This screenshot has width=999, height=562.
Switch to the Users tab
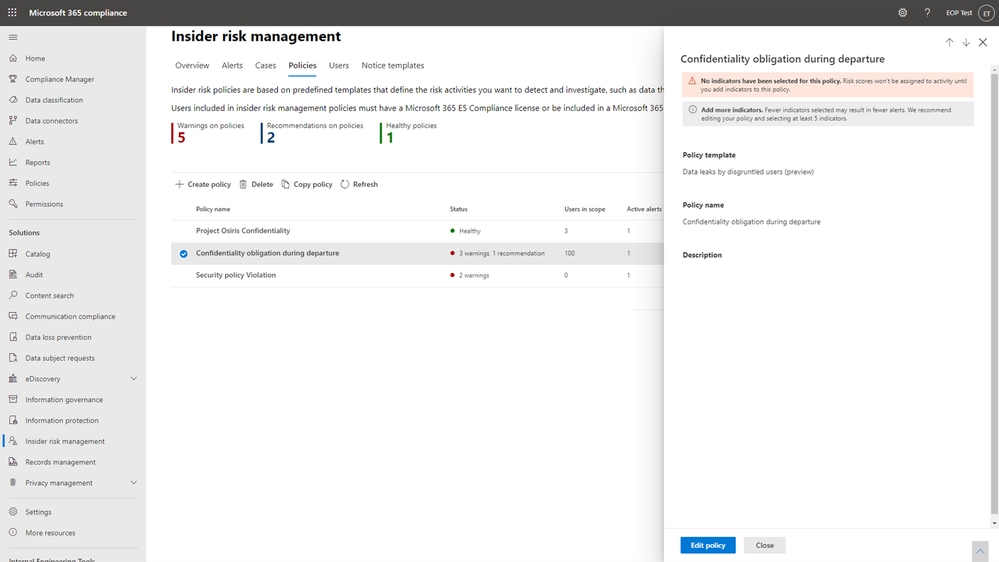click(339, 66)
